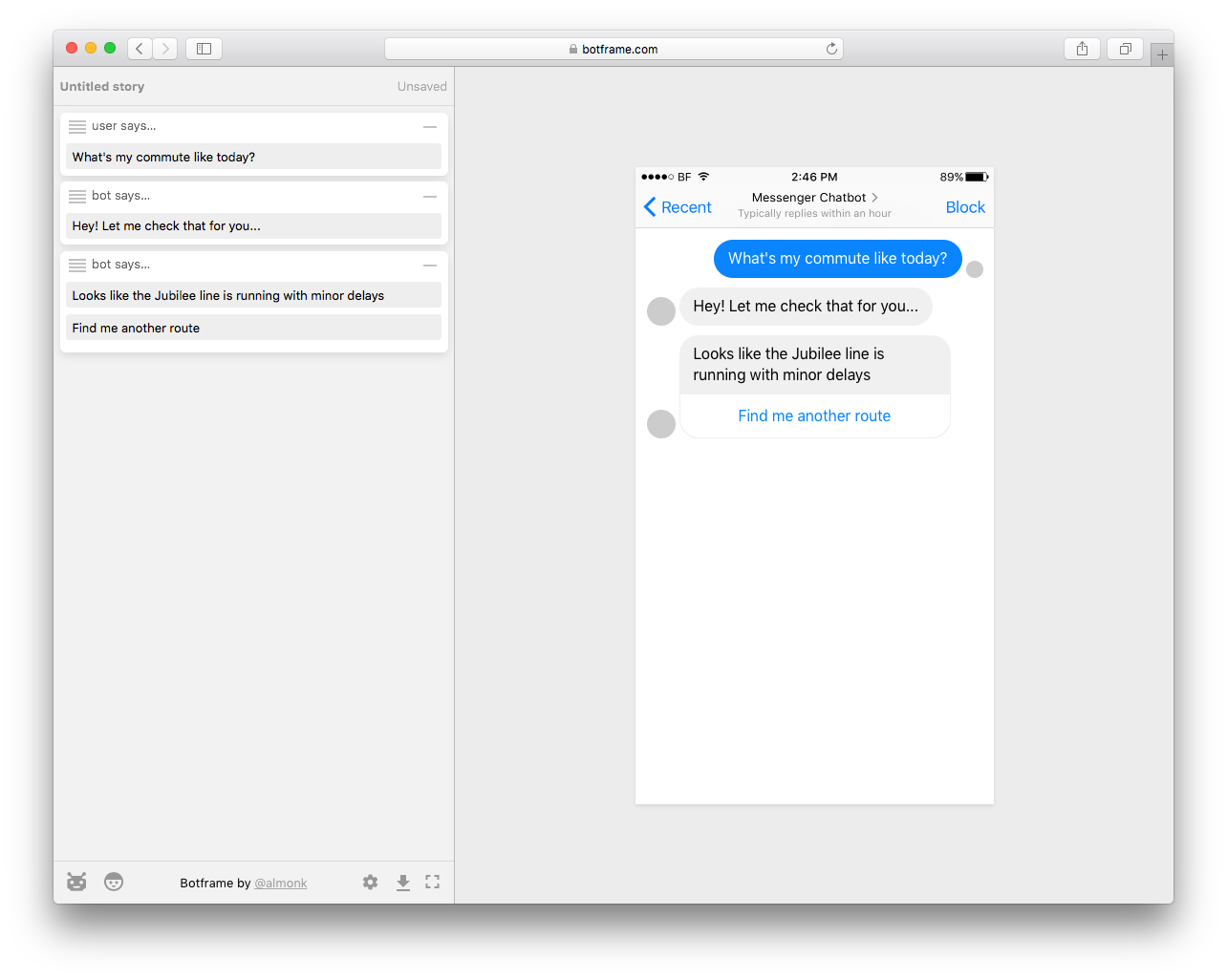
Task: Open Messenger Chatbot details chevron
Action: 874,197
